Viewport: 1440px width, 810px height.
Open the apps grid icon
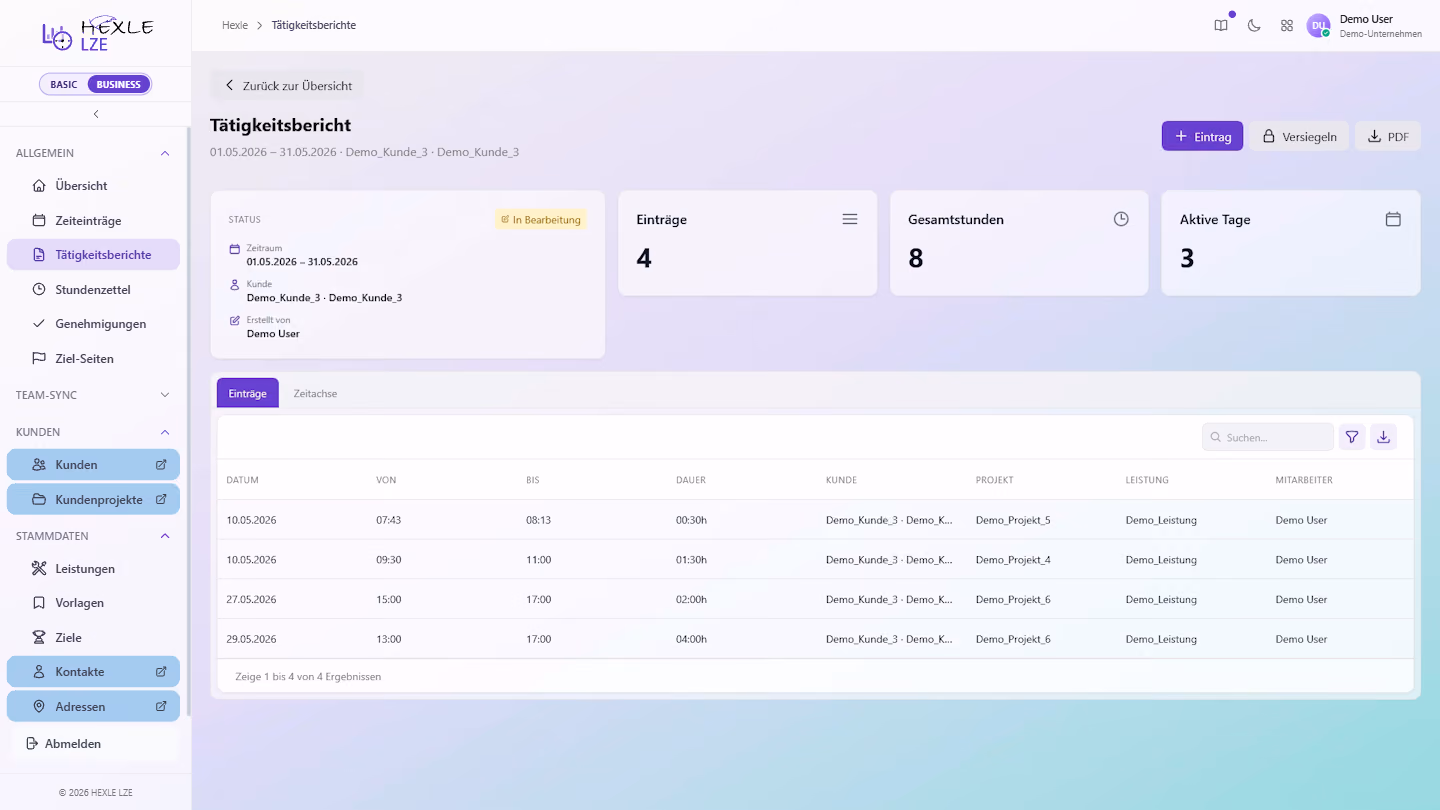(1287, 26)
